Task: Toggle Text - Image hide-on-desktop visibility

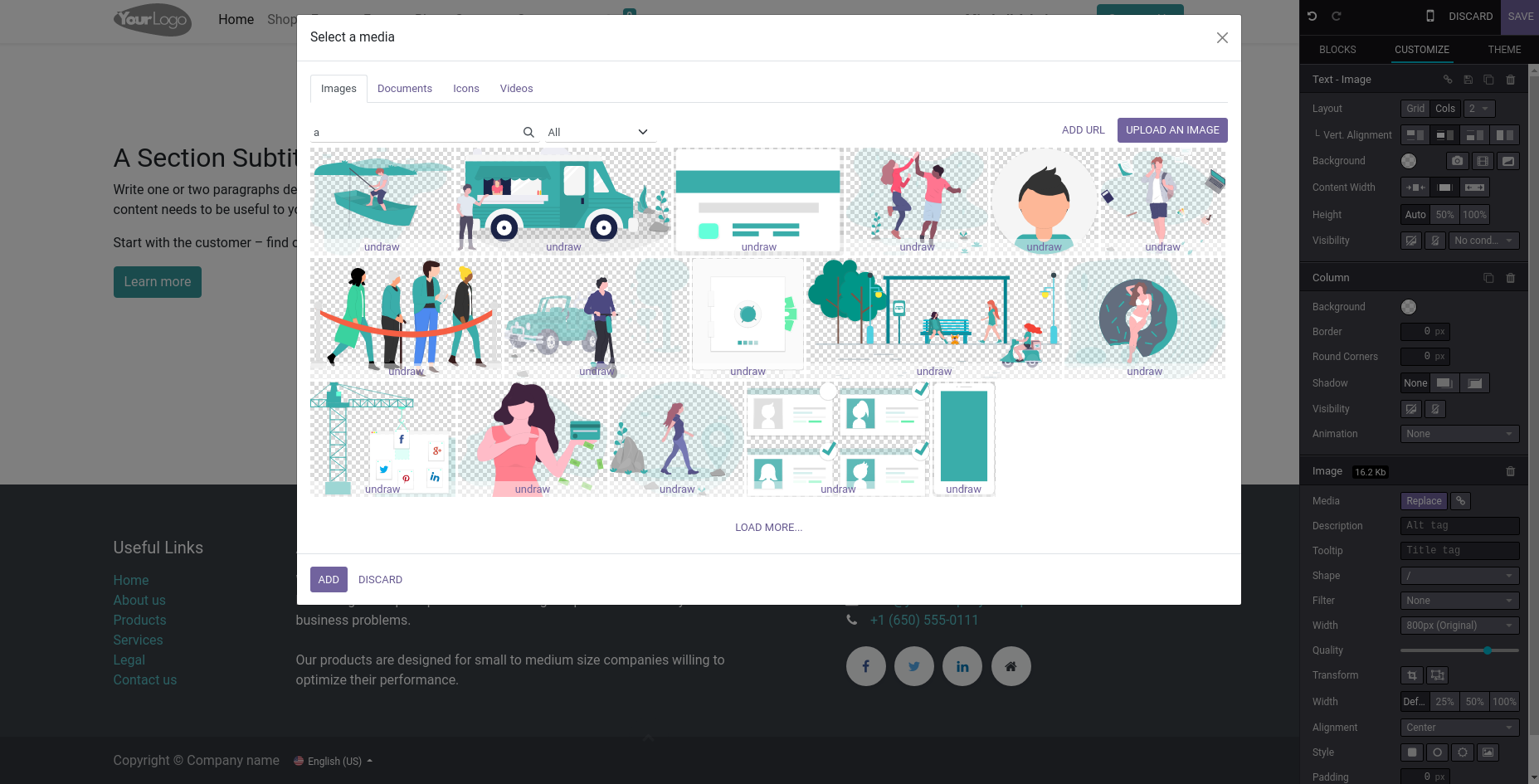Action: [1411, 241]
